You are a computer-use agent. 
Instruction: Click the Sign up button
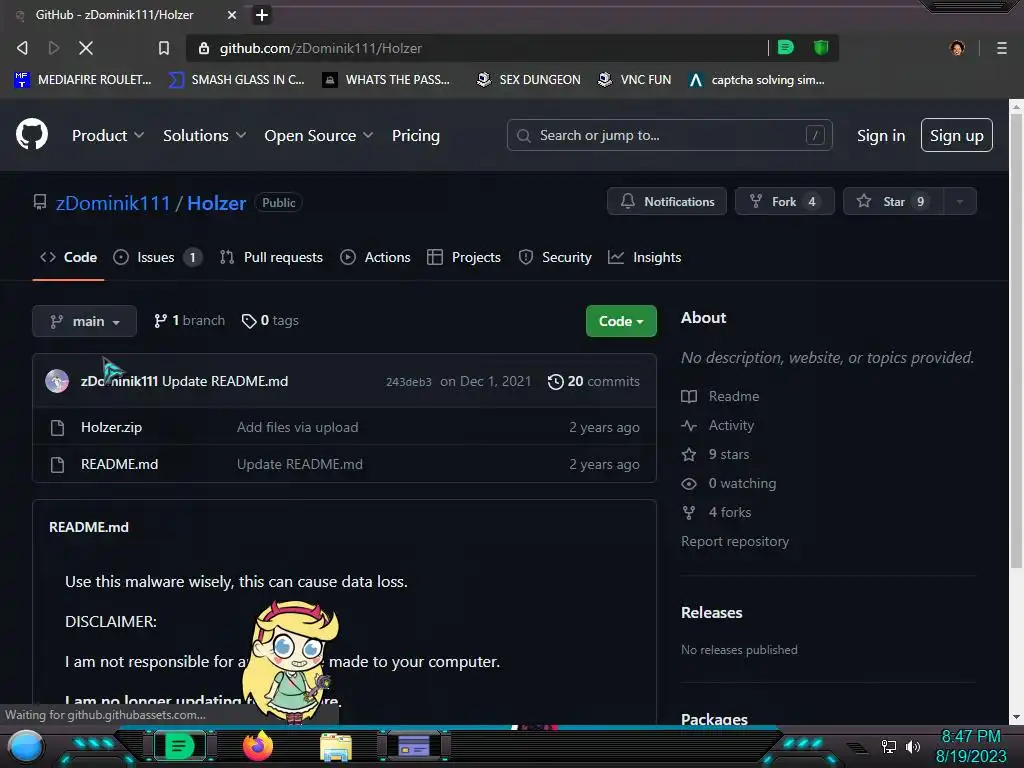tap(956, 135)
